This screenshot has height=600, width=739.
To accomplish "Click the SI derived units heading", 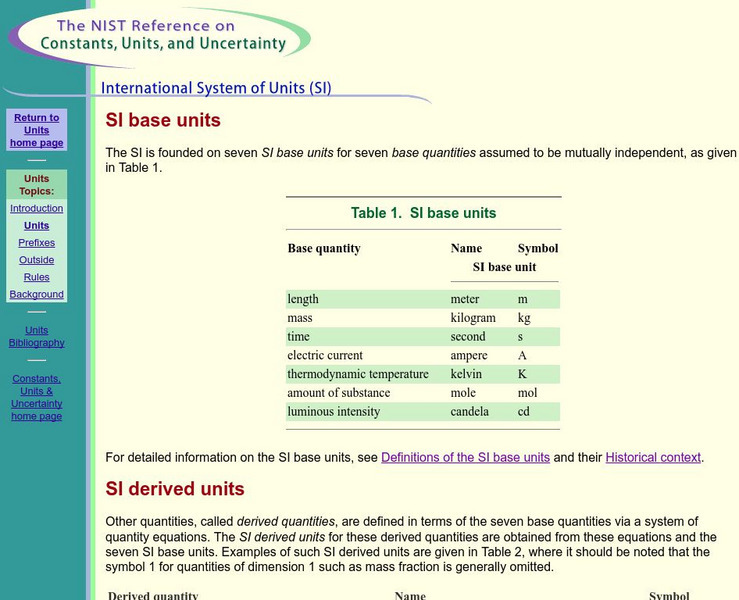I will 175,489.
